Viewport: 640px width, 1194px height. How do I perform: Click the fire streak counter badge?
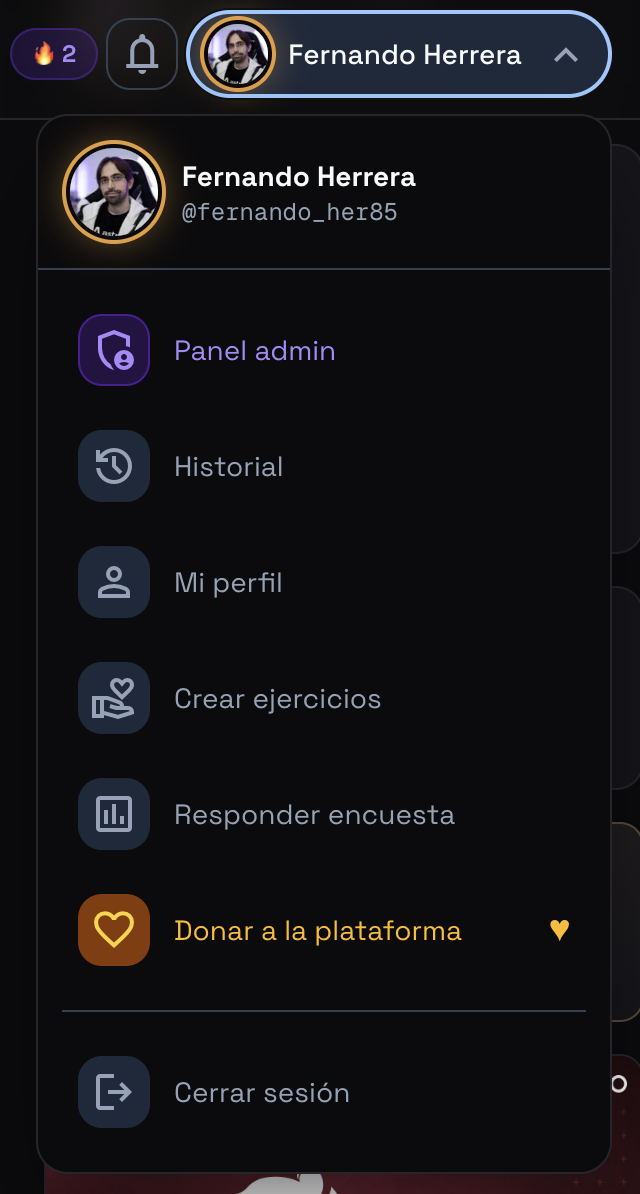54,54
